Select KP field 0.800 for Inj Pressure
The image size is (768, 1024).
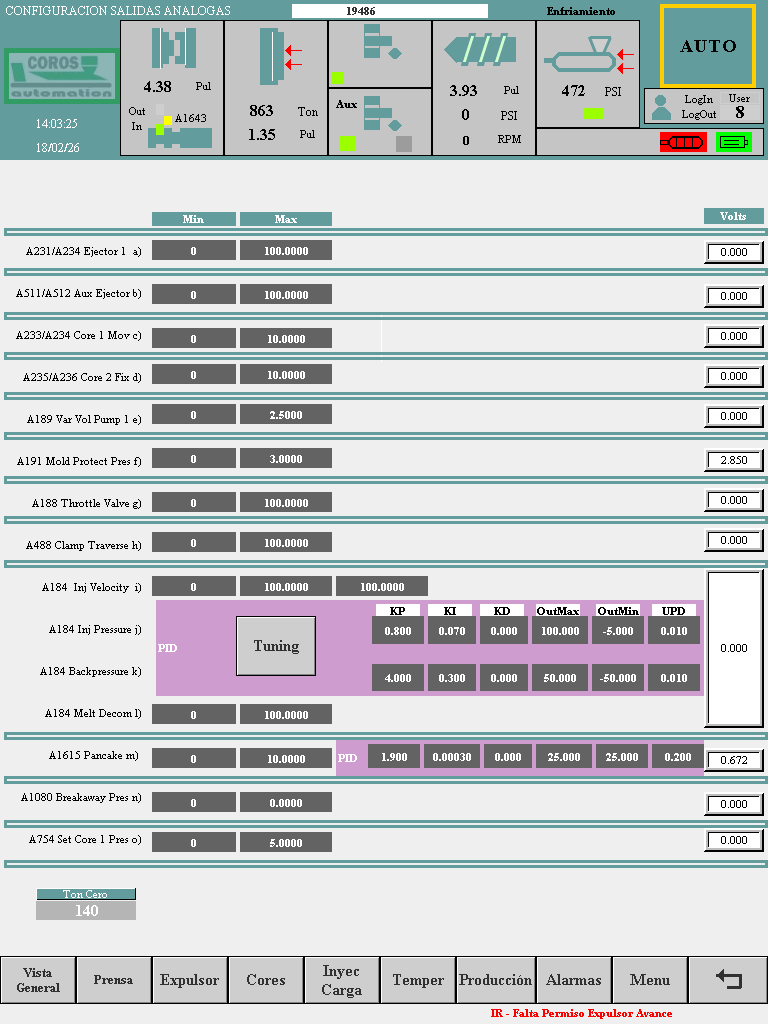pyautogui.click(x=397, y=631)
